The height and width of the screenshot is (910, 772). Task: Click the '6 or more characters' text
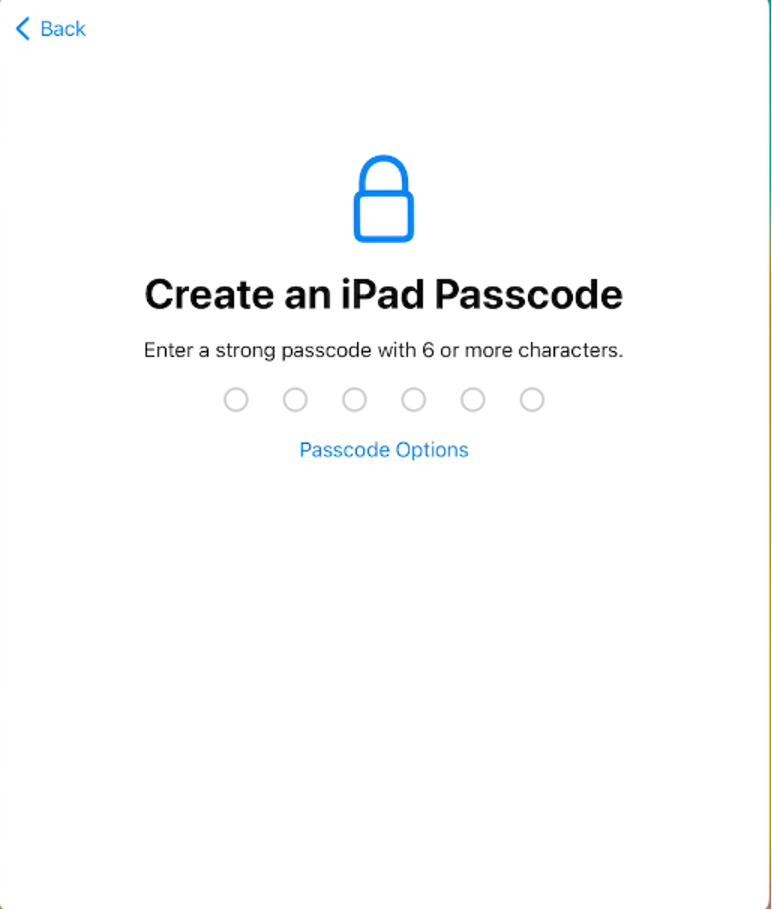point(522,351)
